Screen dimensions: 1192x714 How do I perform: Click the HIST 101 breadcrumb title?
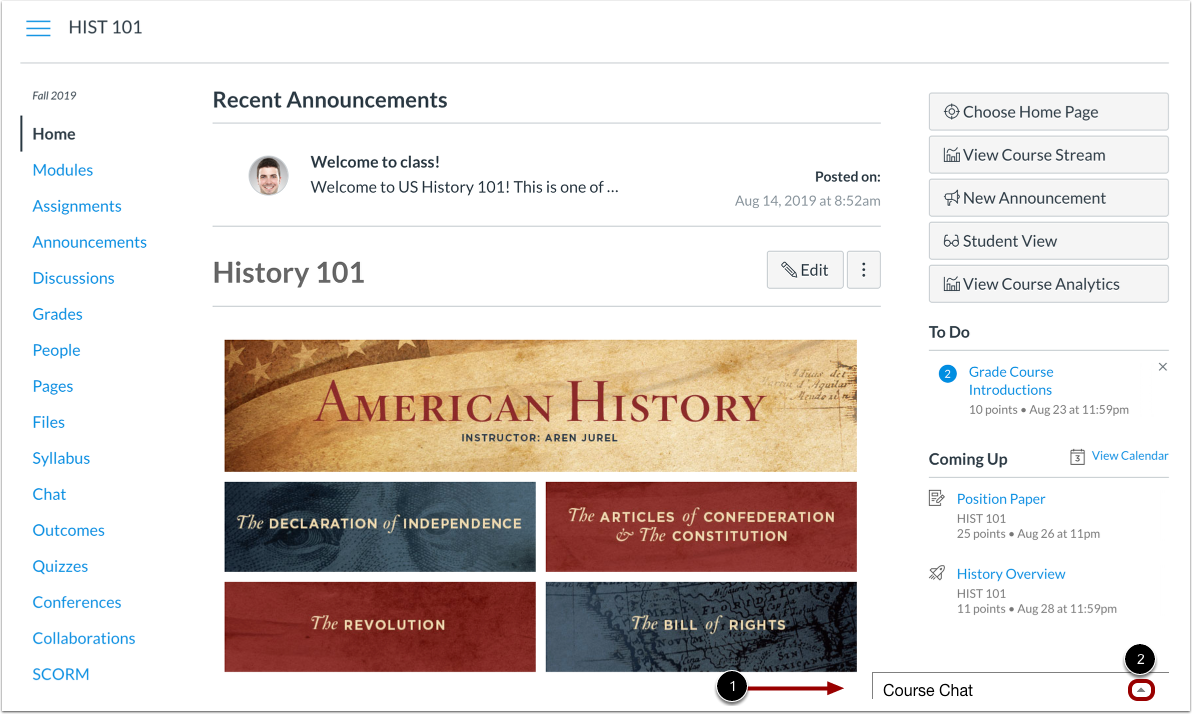(x=105, y=27)
